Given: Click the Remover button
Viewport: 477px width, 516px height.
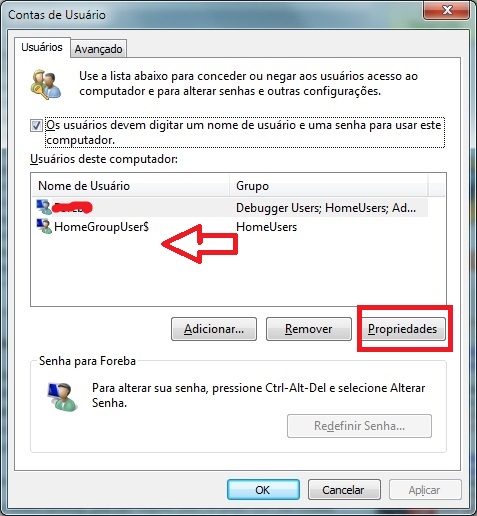Looking at the screenshot, I should pos(309,329).
